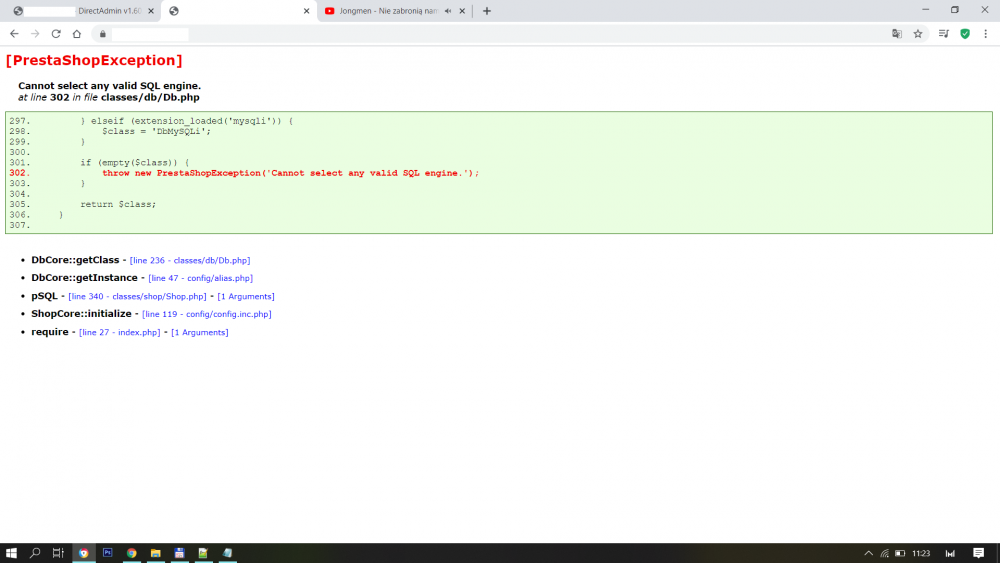
Task: Open the Wi-Fi network tray icon
Action: (885, 553)
